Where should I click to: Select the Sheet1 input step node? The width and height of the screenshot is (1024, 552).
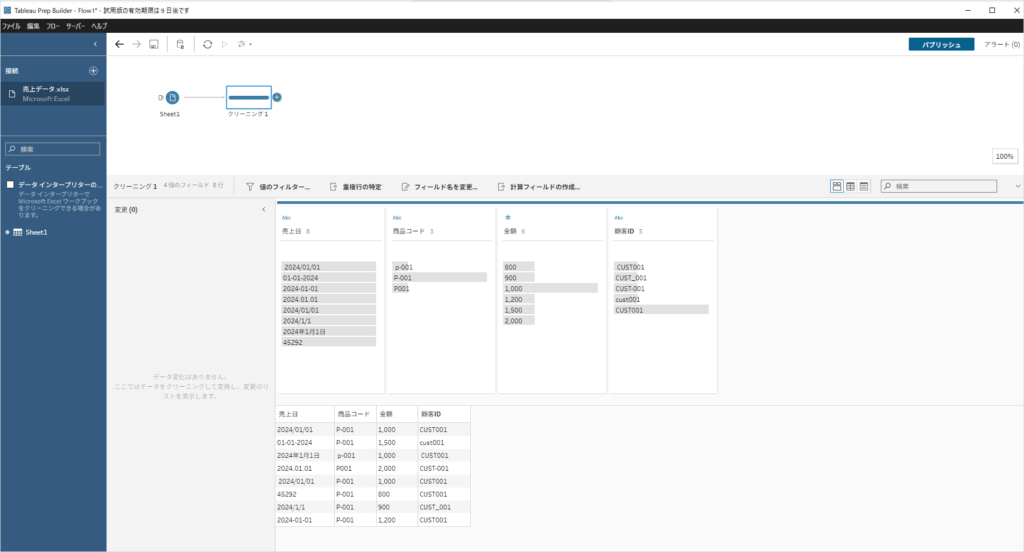coord(172,97)
